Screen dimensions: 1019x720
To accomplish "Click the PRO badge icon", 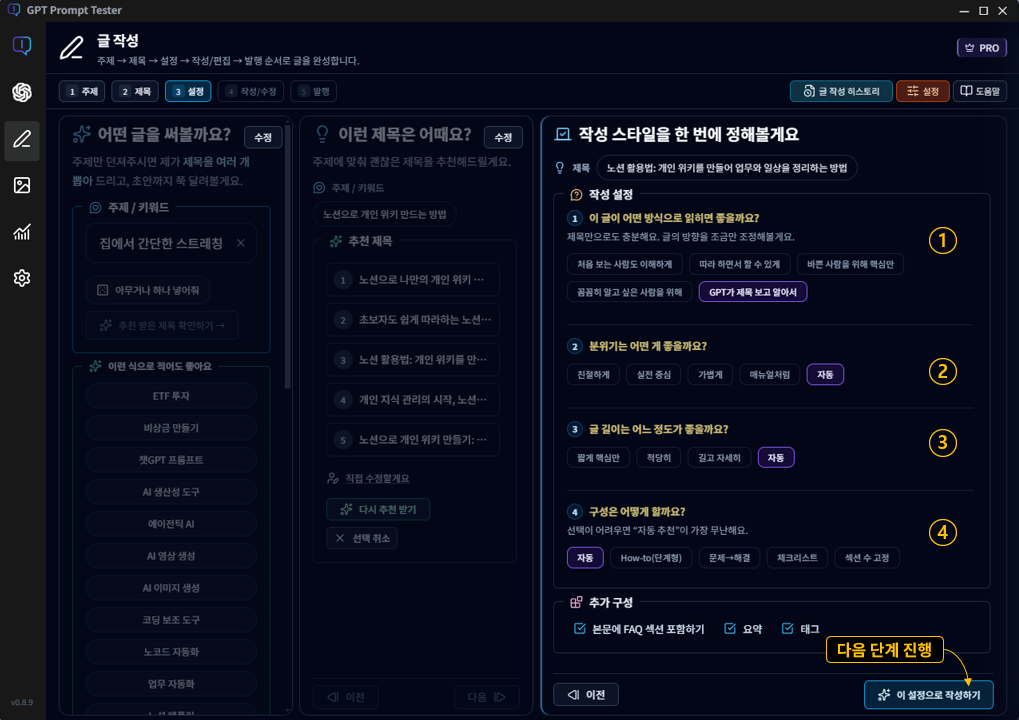I will pyautogui.click(x=981, y=47).
